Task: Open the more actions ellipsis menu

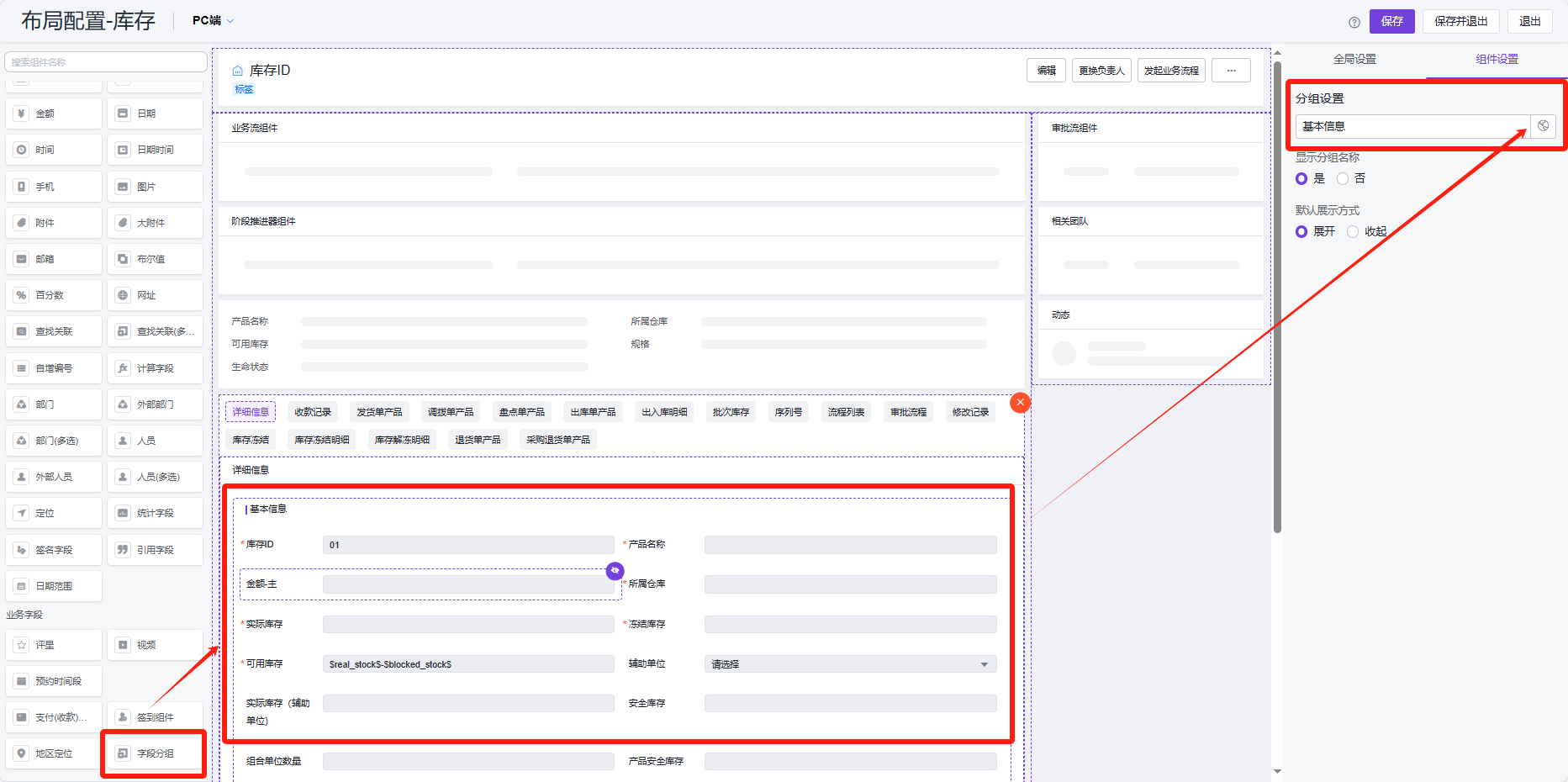Action: (1231, 71)
